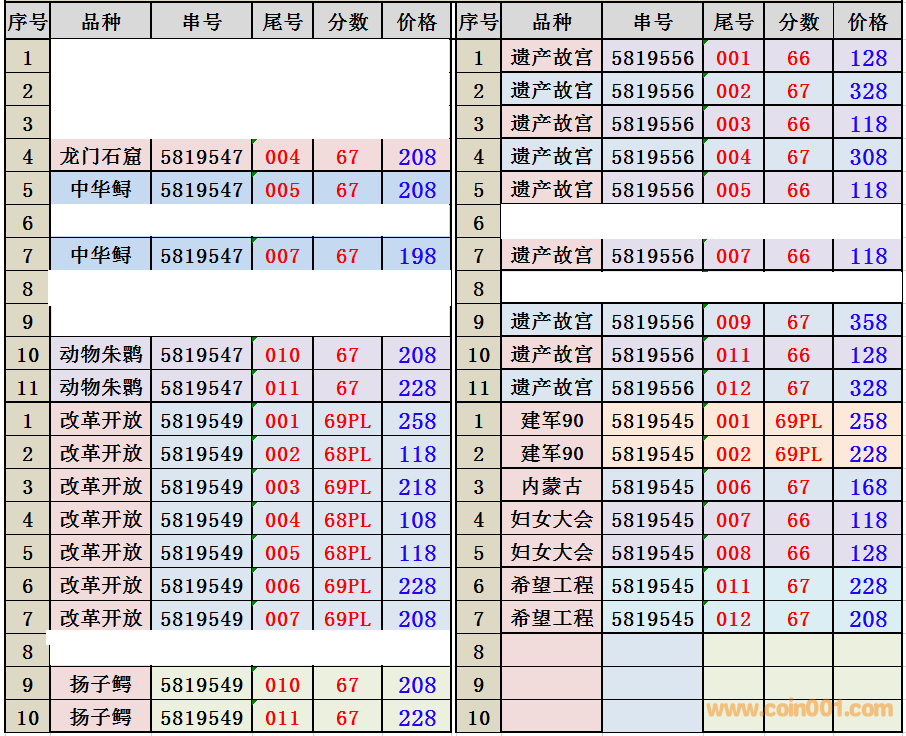Click serial 5819547 in 龙门石窟 row
Screen dimensions: 906x736
201,157
